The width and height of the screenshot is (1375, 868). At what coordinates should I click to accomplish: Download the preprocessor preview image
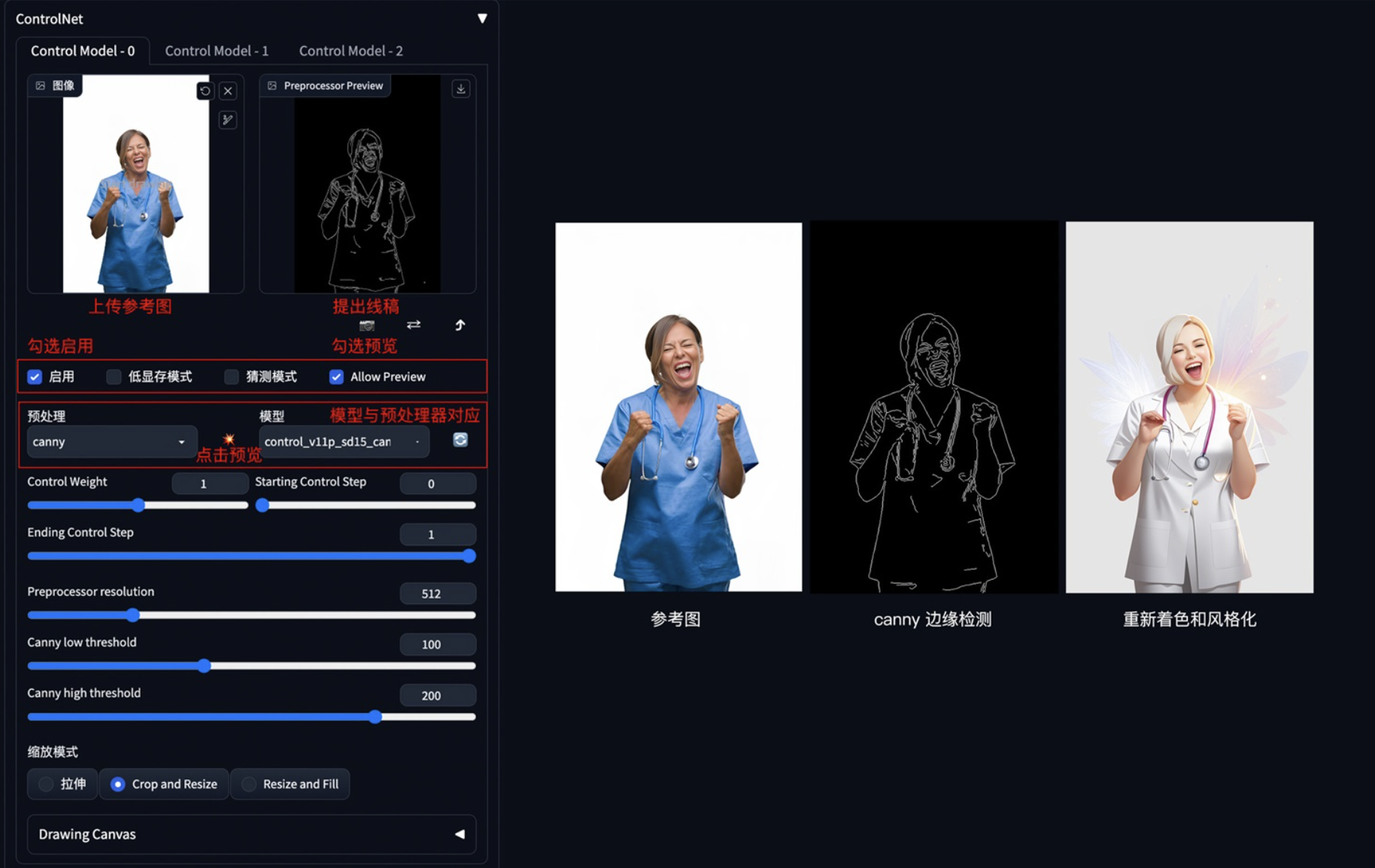[461, 89]
